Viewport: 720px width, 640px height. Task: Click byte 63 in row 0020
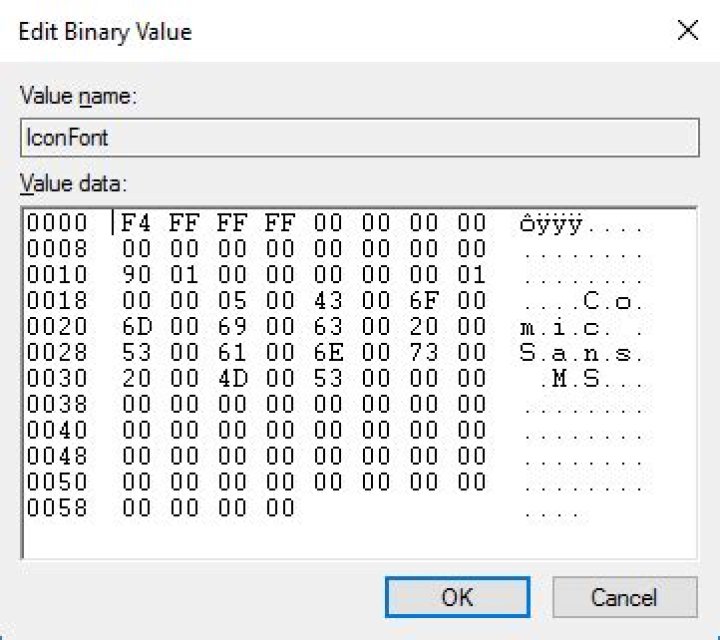click(x=328, y=327)
